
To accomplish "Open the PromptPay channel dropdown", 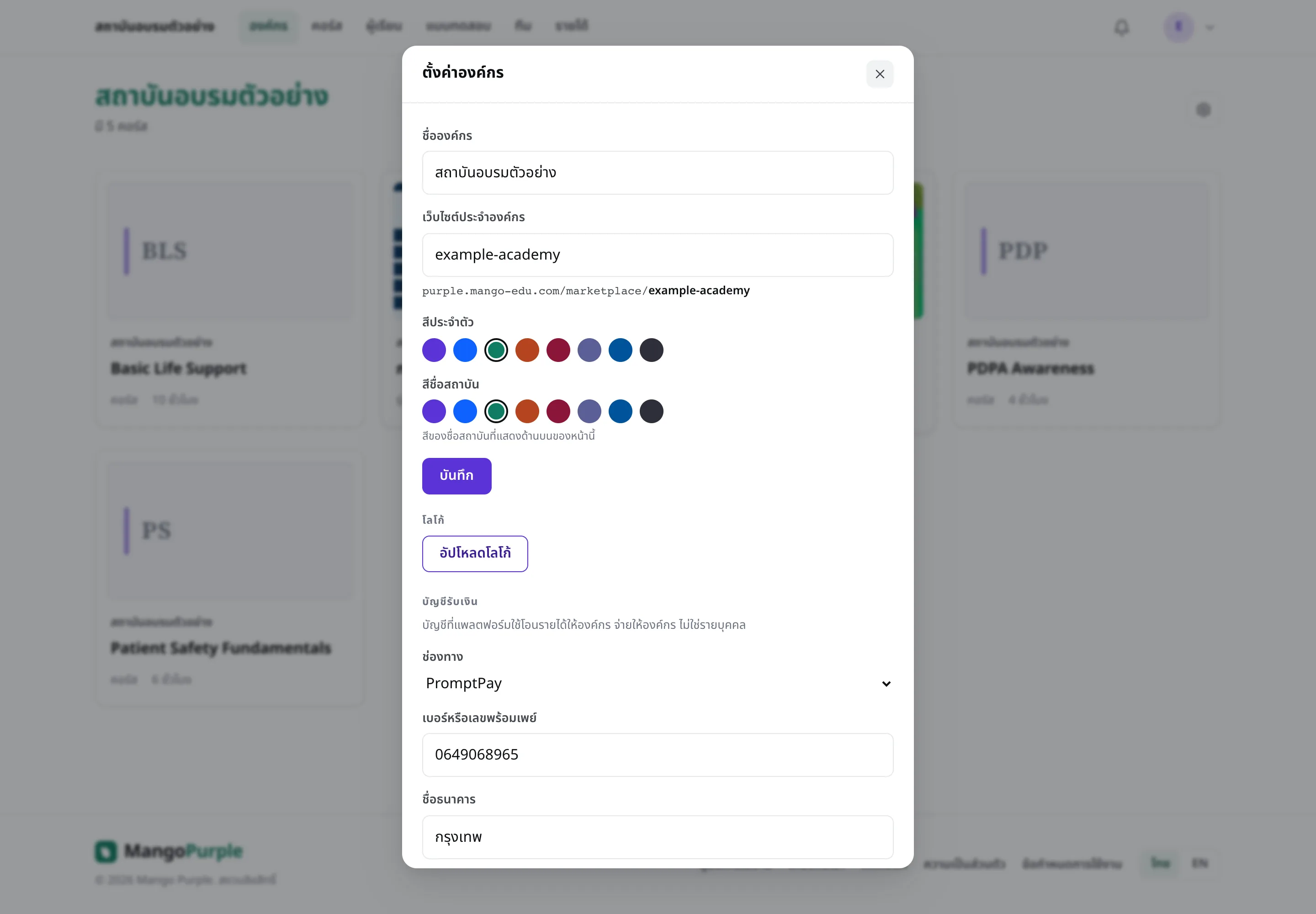I will (x=658, y=683).
